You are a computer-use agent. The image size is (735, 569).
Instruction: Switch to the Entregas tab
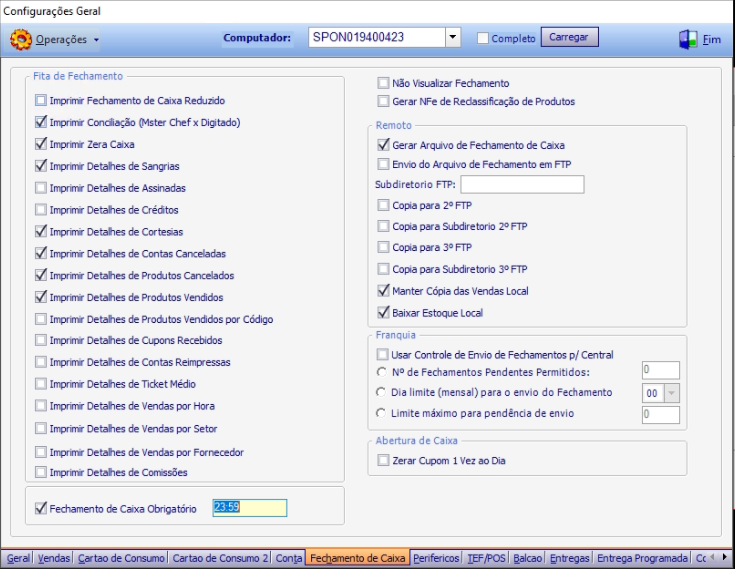point(570,558)
